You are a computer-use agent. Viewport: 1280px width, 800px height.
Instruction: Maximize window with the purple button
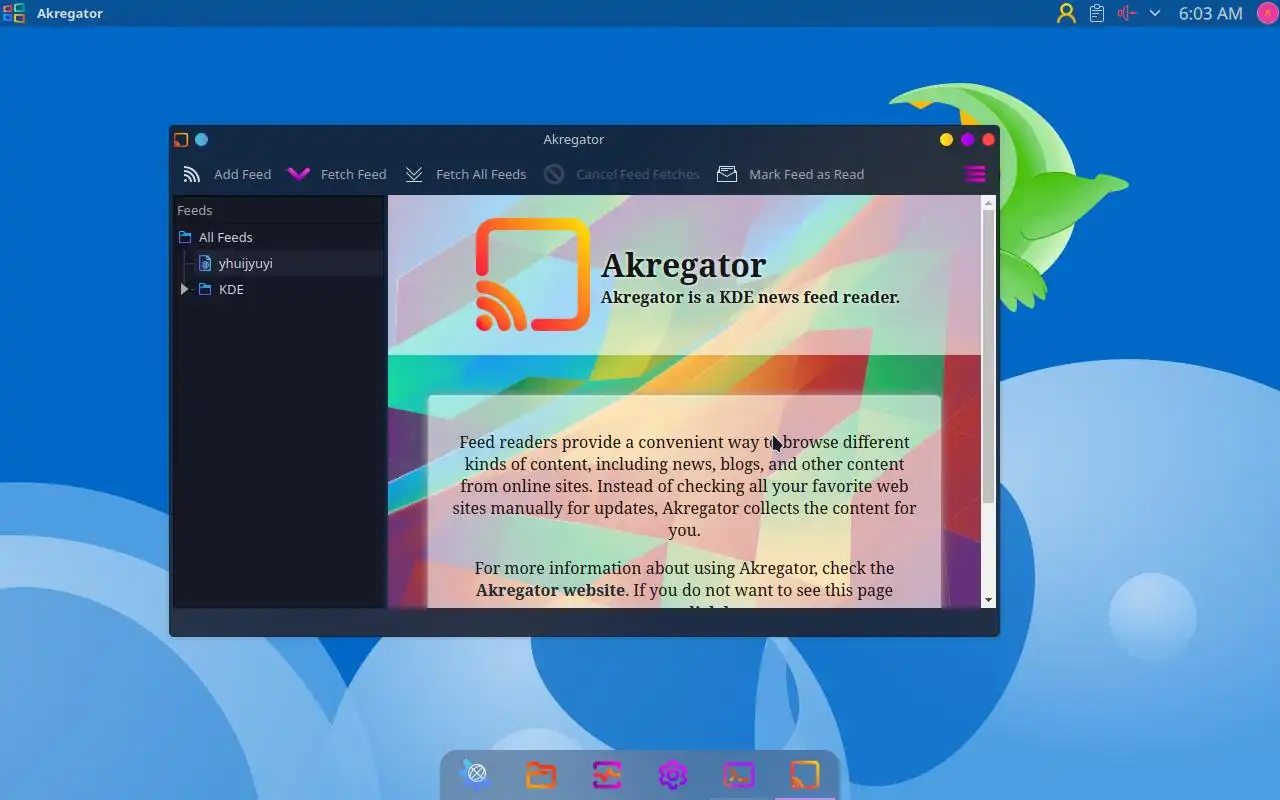(967, 140)
